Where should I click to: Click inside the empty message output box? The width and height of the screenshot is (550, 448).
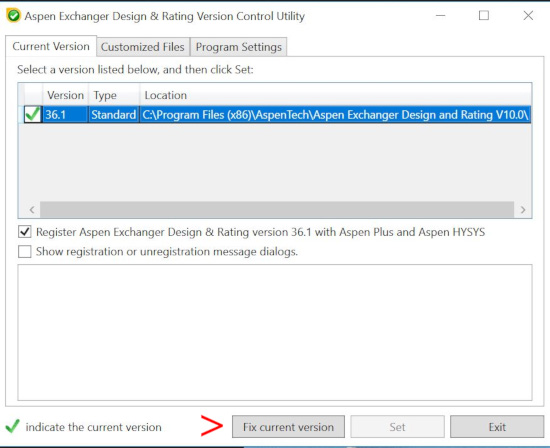click(x=275, y=332)
